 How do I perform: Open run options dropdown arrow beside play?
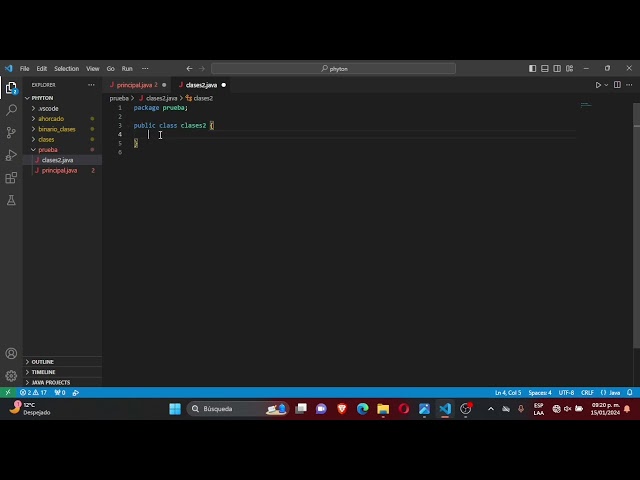(x=606, y=85)
